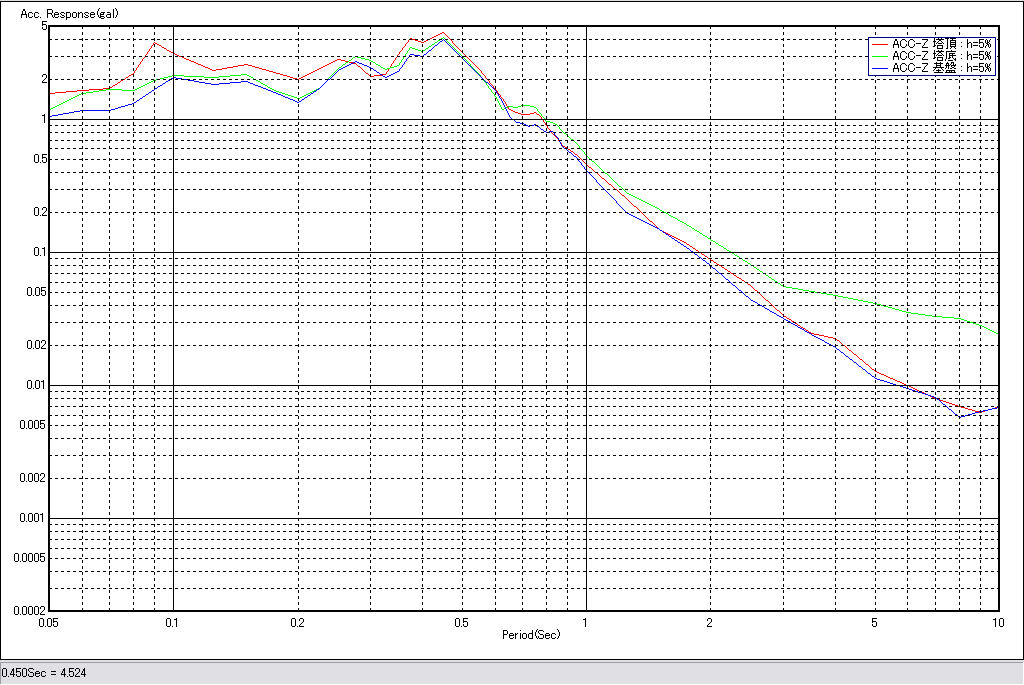Click the blue curve dip near 8 sec
The height and width of the screenshot is (685, 1024).
(960, 417)
